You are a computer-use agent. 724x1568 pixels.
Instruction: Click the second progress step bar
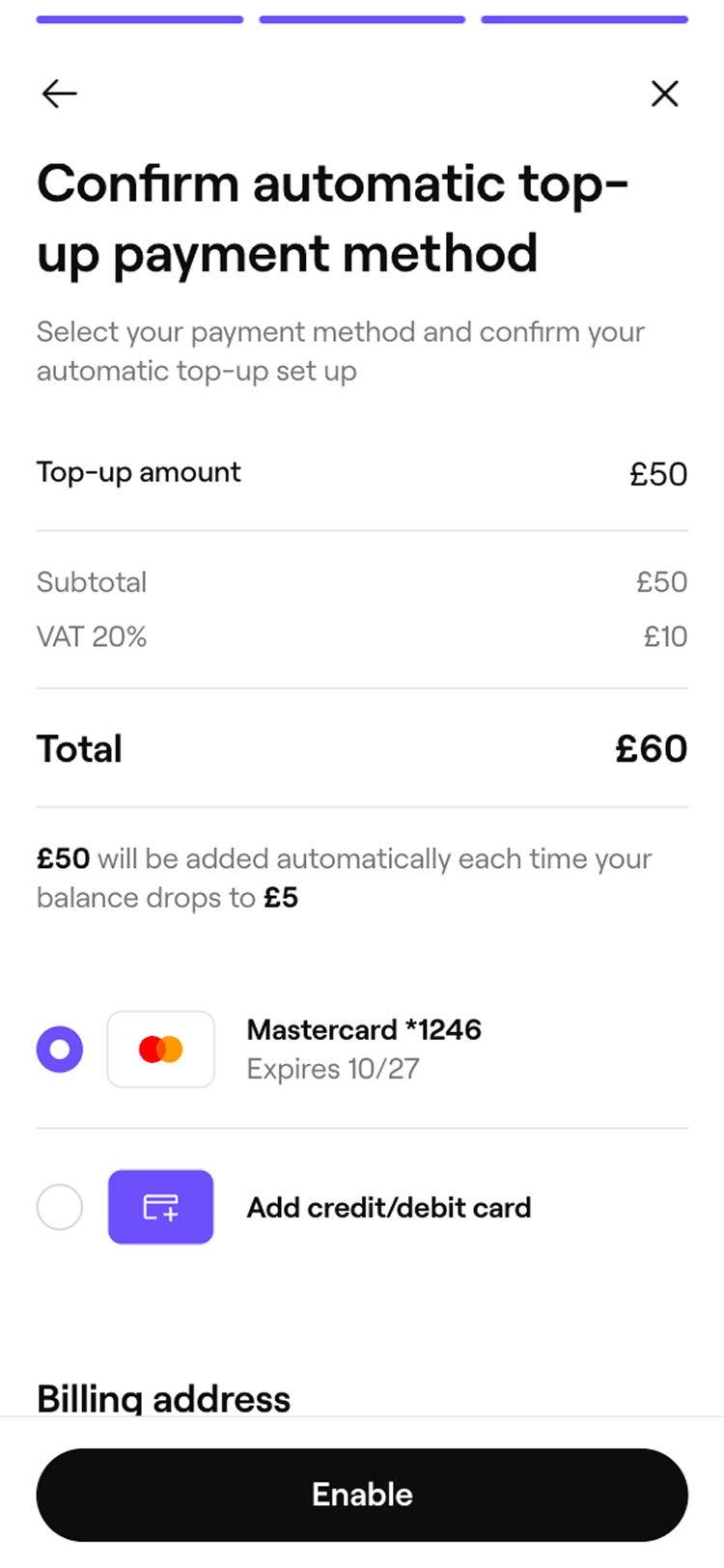tap(362, 19)
